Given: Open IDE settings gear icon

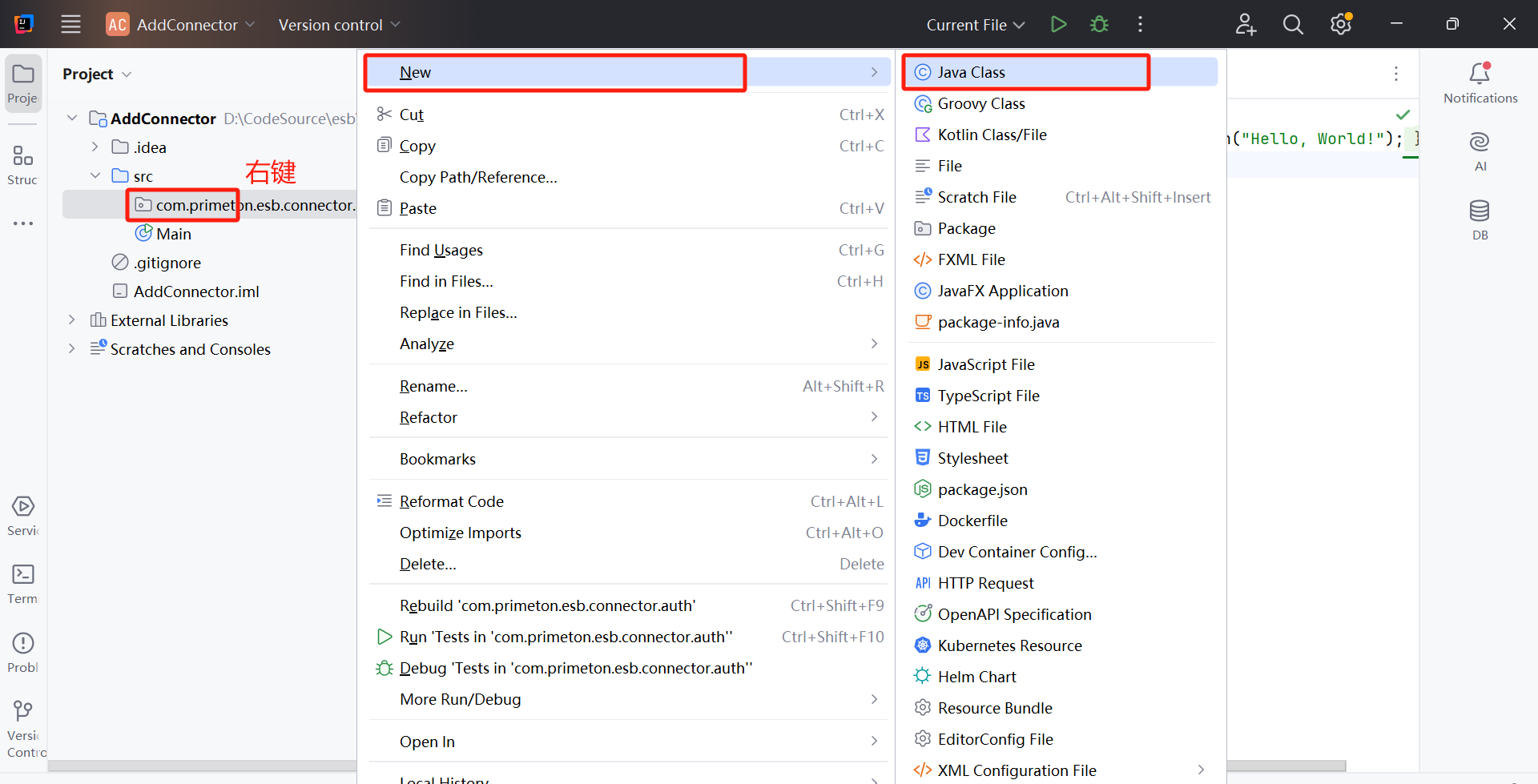Looking at the screenshot, I should pos(1340,25).
